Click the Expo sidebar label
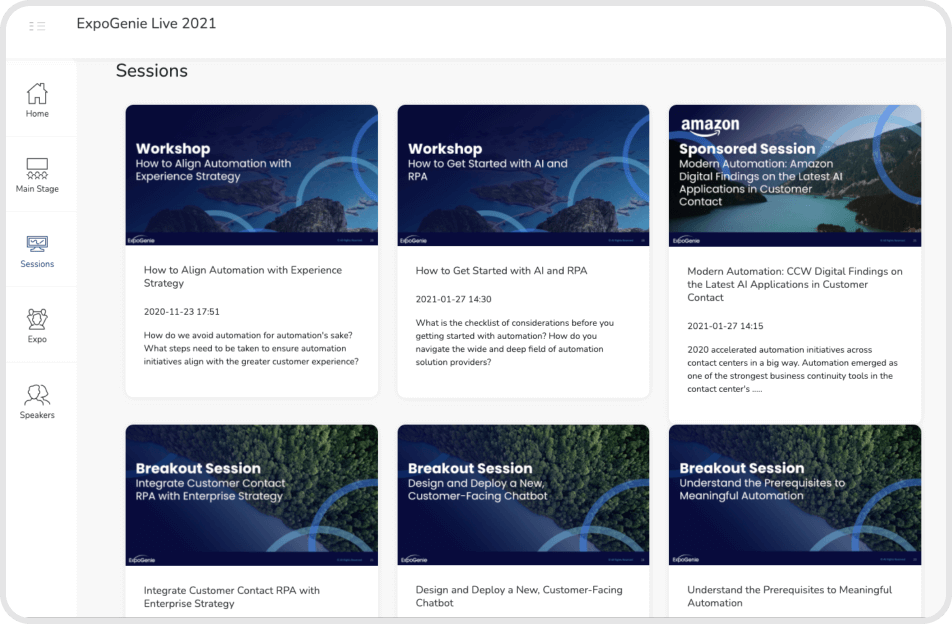Image resolution: width=952 pixels, height=624 pixels. tap(37, 339)
